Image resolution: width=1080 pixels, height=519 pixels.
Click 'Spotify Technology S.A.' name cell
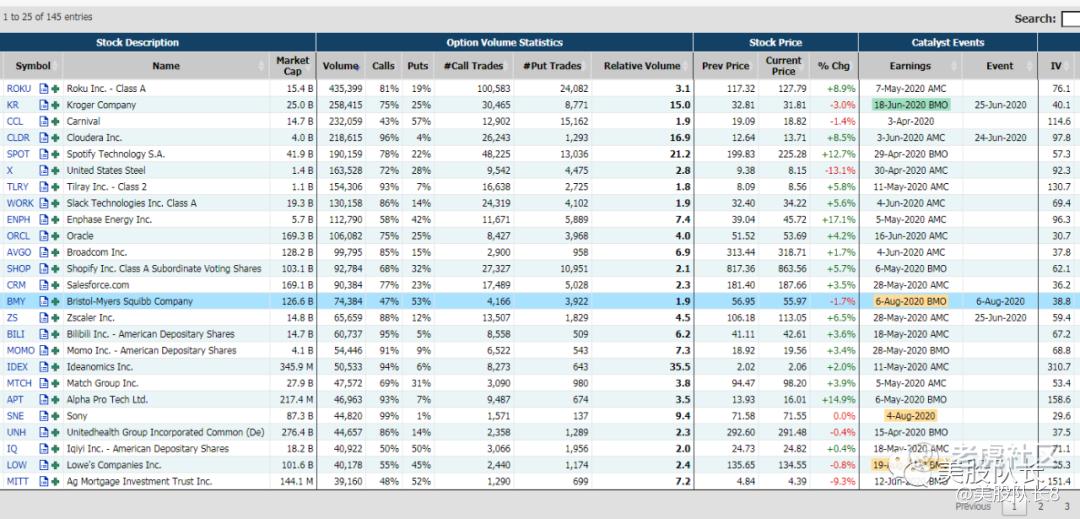tap(116, 154)
